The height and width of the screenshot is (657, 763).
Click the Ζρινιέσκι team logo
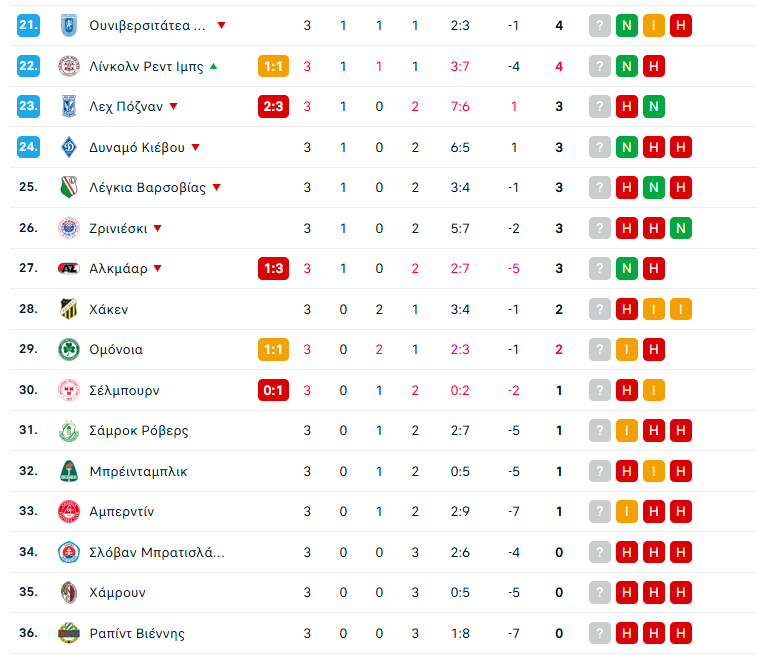[x=68, y=228]
